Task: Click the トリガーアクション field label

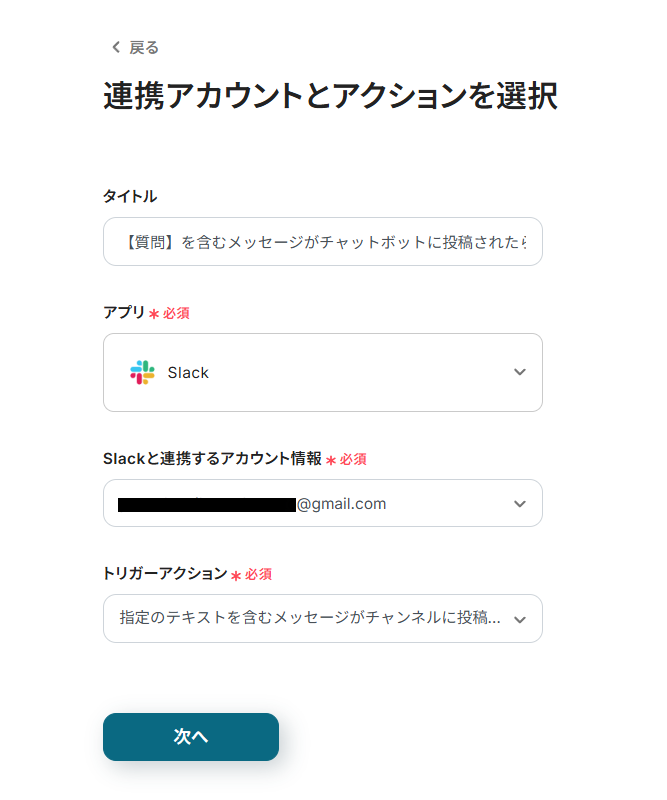Action: [x=165, y=573]
